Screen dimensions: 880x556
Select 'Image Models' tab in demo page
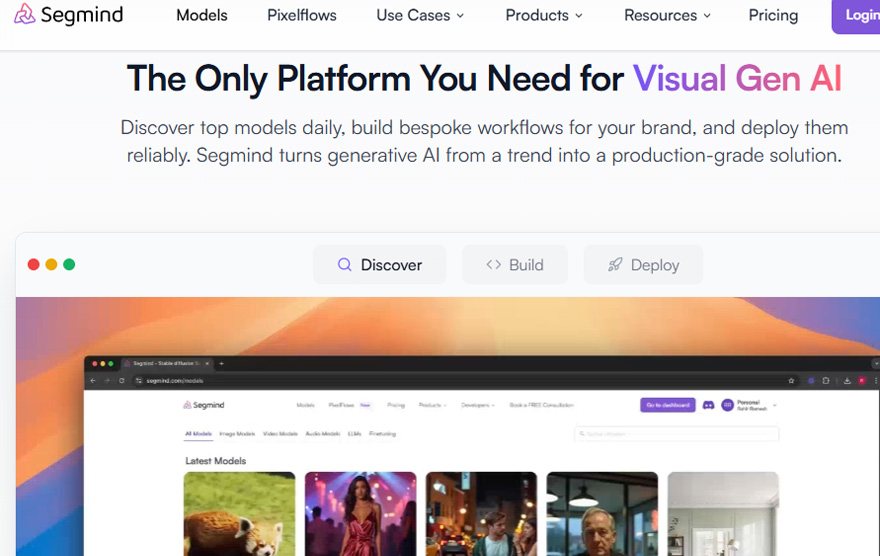click(x=237, y=434)
